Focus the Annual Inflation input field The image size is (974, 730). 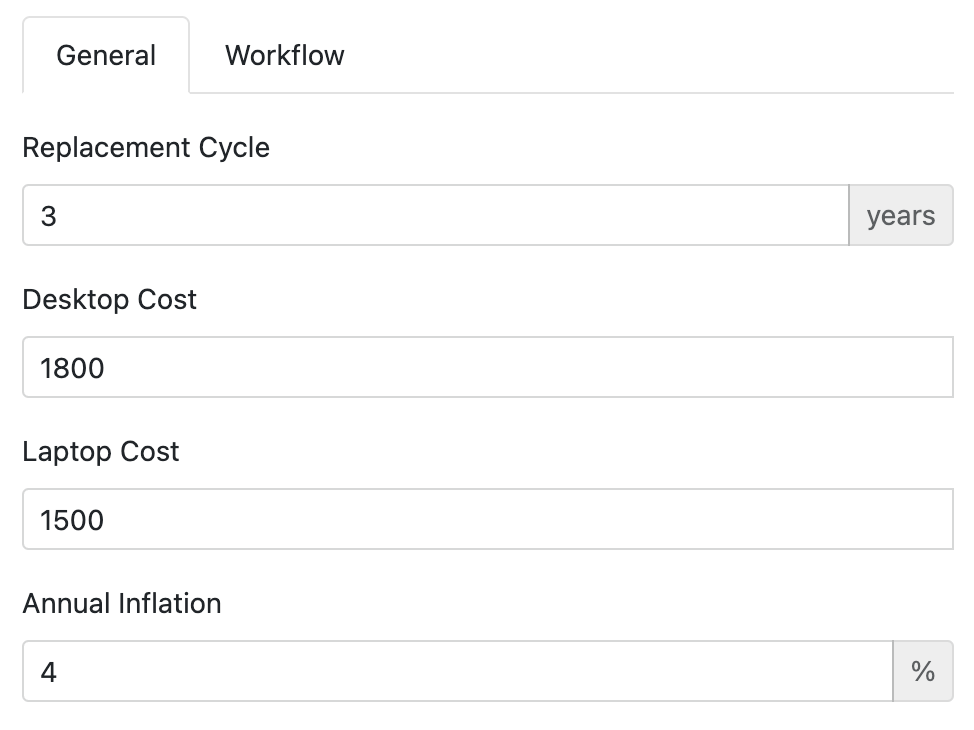pyautogui.click(x=457, y=672)
